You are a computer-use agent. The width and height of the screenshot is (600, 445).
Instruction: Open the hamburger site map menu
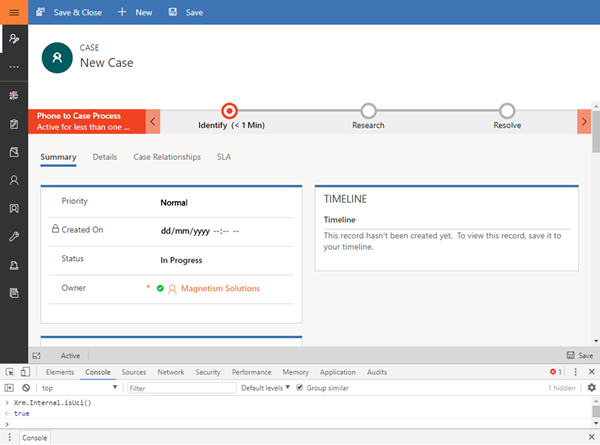14,12
